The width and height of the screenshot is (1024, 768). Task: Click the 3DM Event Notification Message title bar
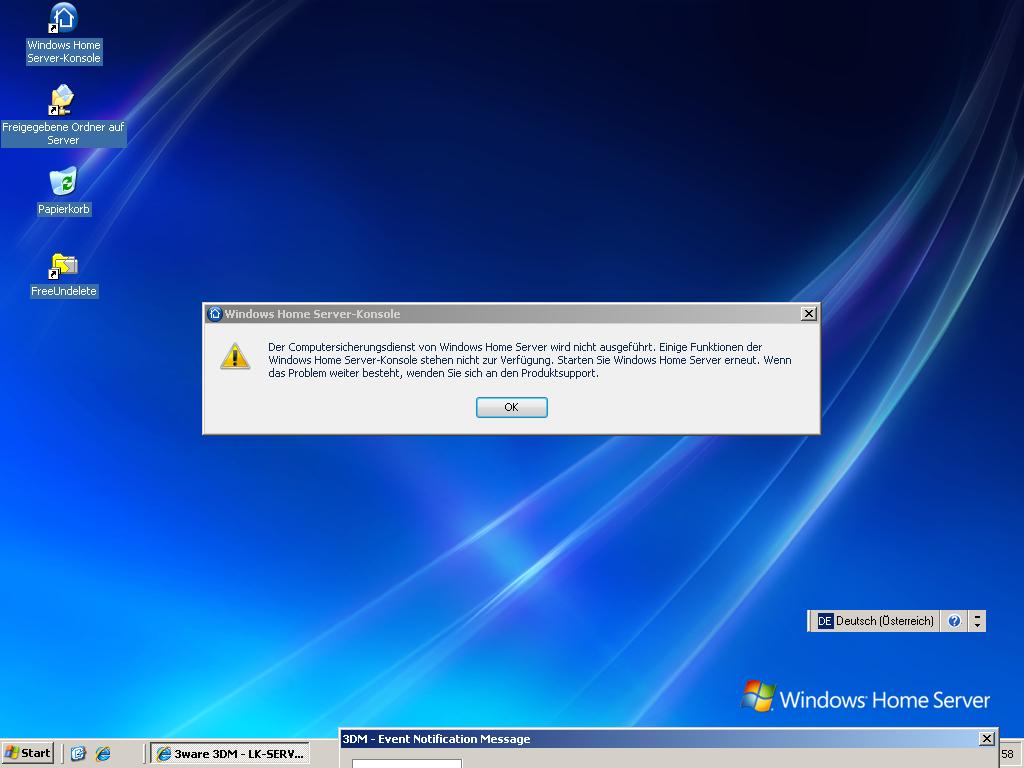(660, 739)
